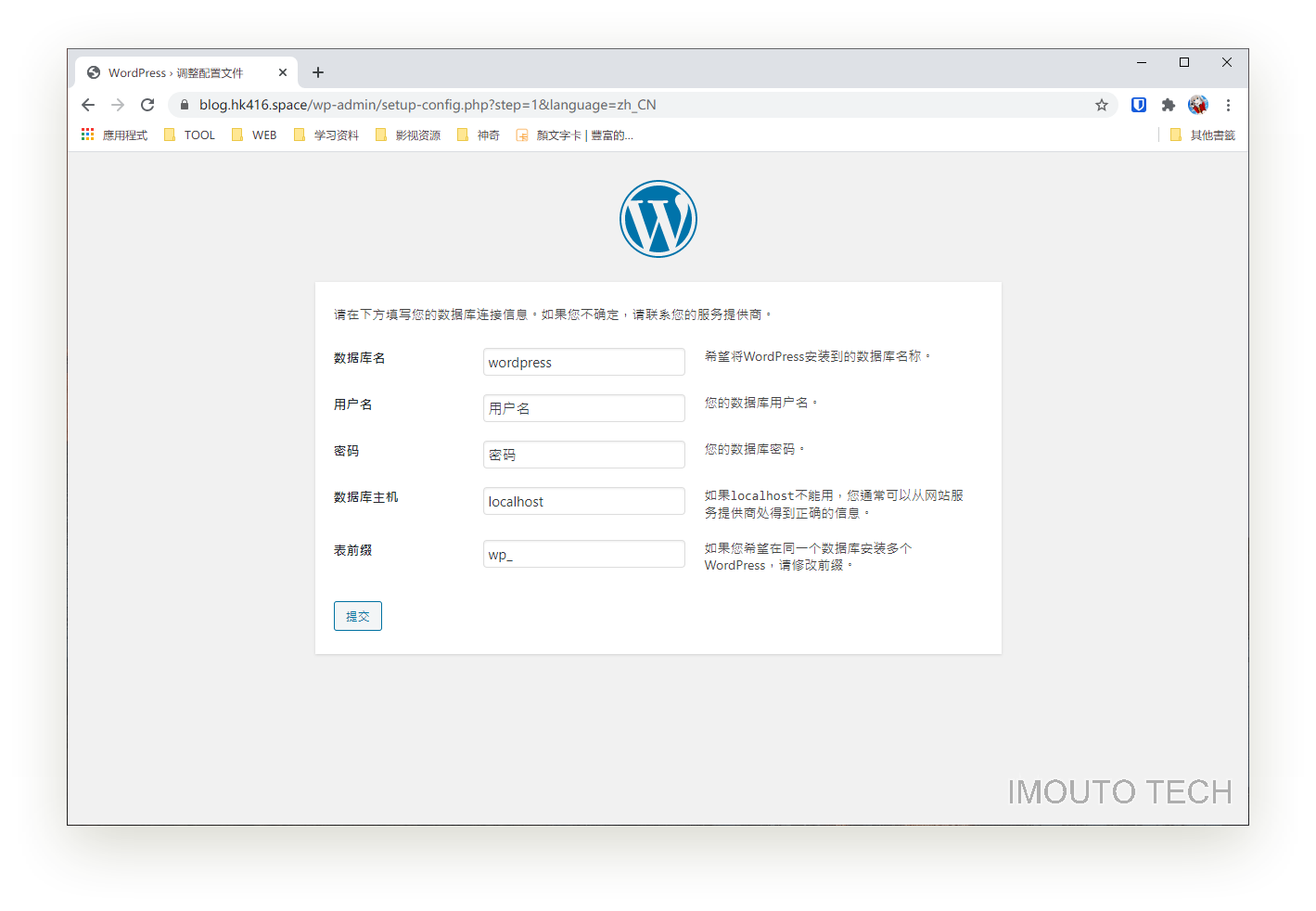Focus the 数据库名 wordpress field

tap(584, 362)
